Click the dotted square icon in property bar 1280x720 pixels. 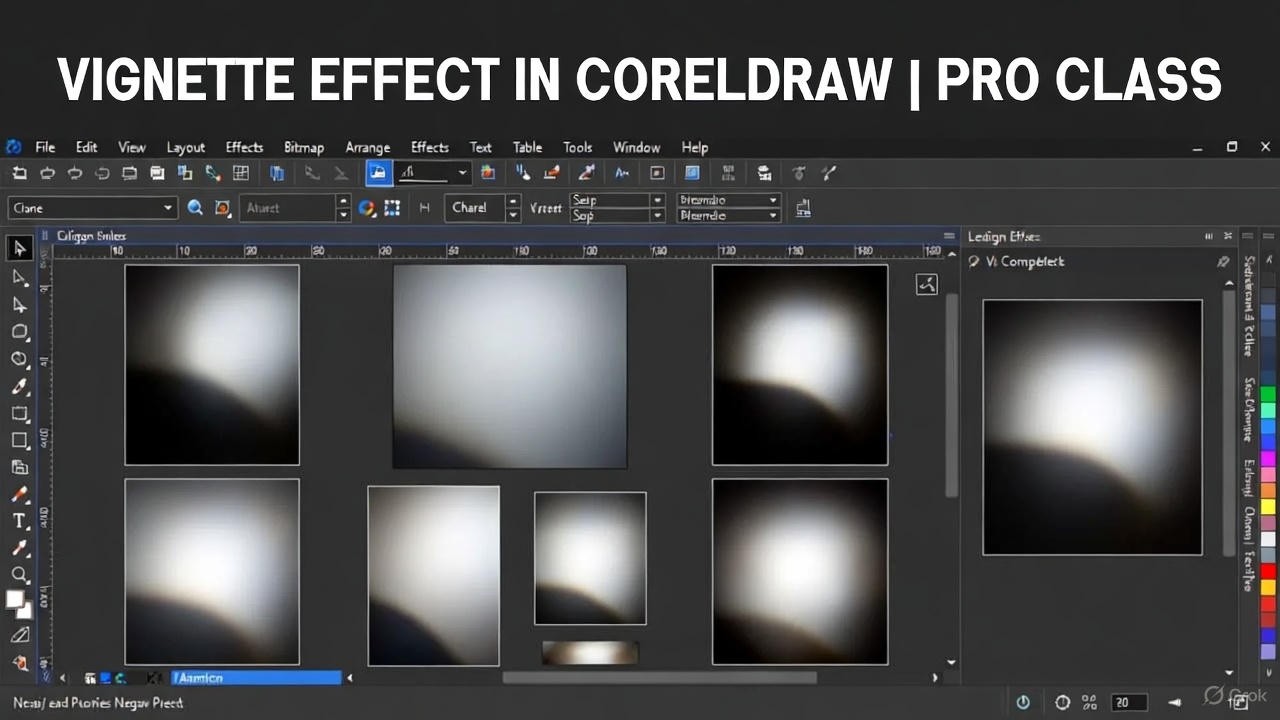click(392, 208)
